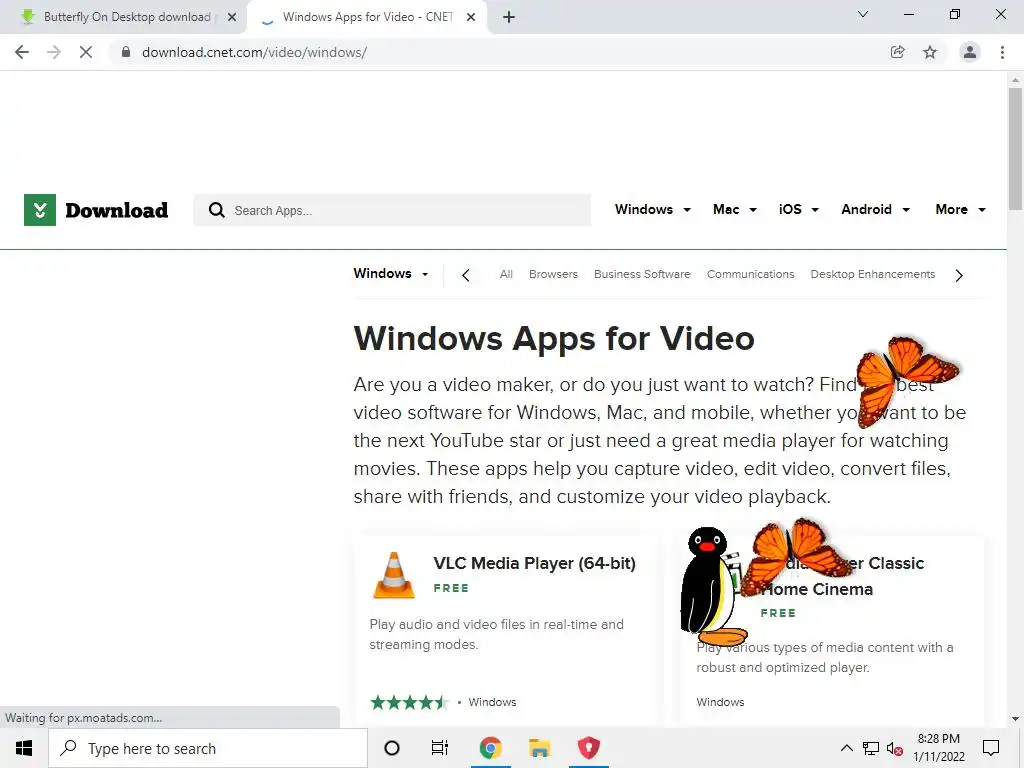The image size is (1024, 768).
Task: Focus the Search Apps input field
Action: click(x=392, y=210)
